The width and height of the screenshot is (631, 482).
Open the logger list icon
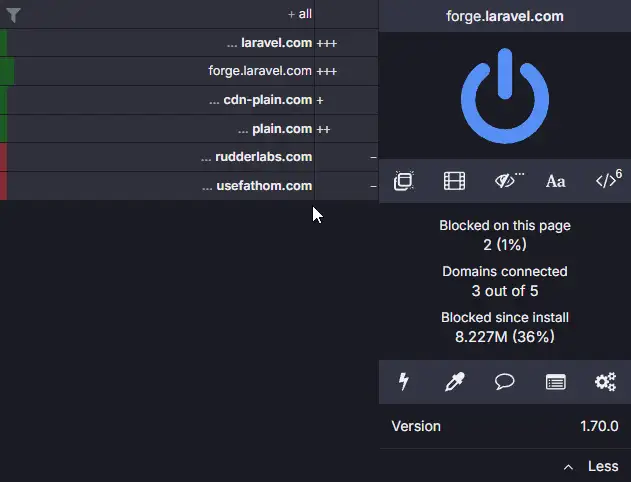click(x=556, y=382)
